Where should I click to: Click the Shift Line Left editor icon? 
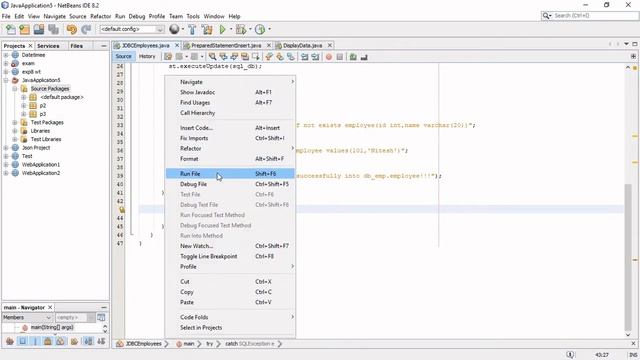304,57
